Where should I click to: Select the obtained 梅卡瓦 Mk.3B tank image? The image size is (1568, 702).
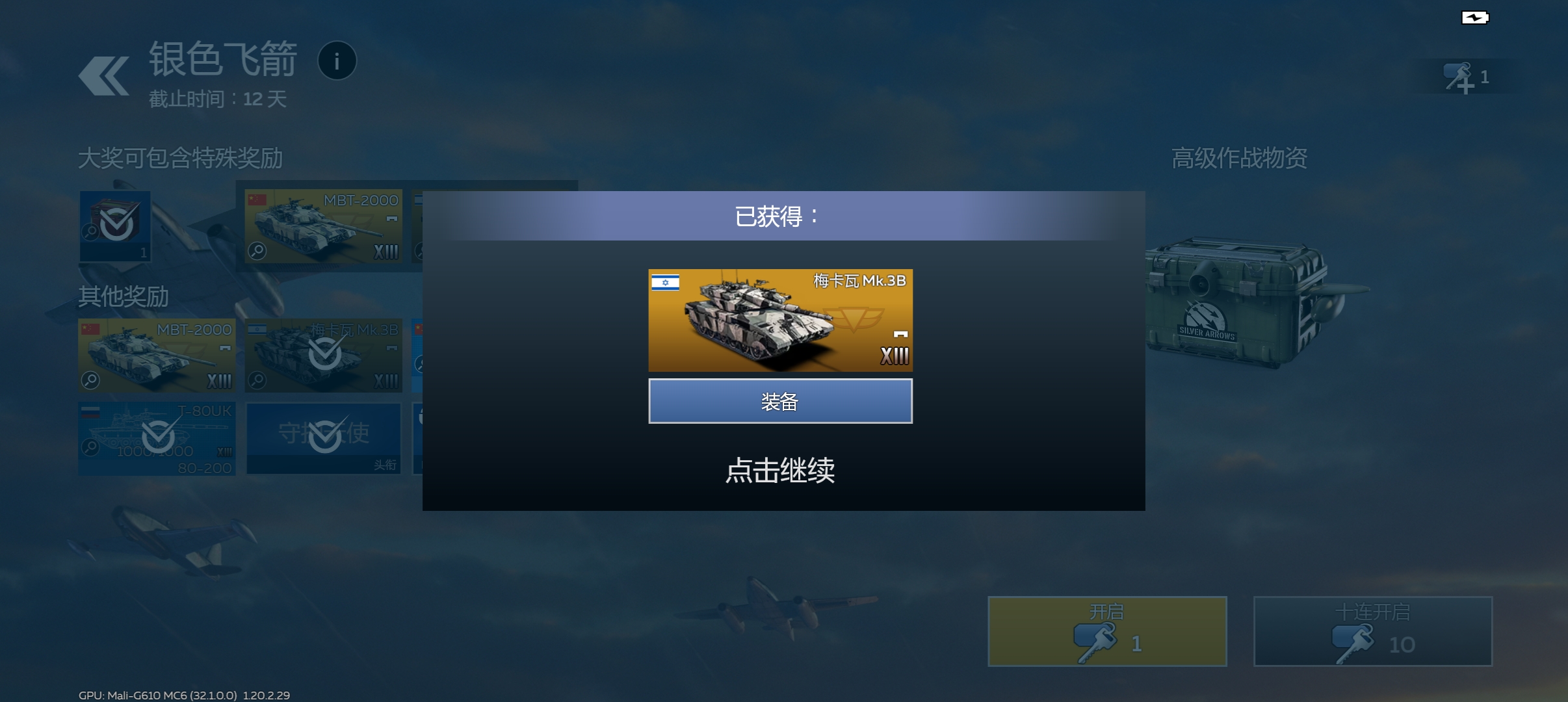(781, 320)
